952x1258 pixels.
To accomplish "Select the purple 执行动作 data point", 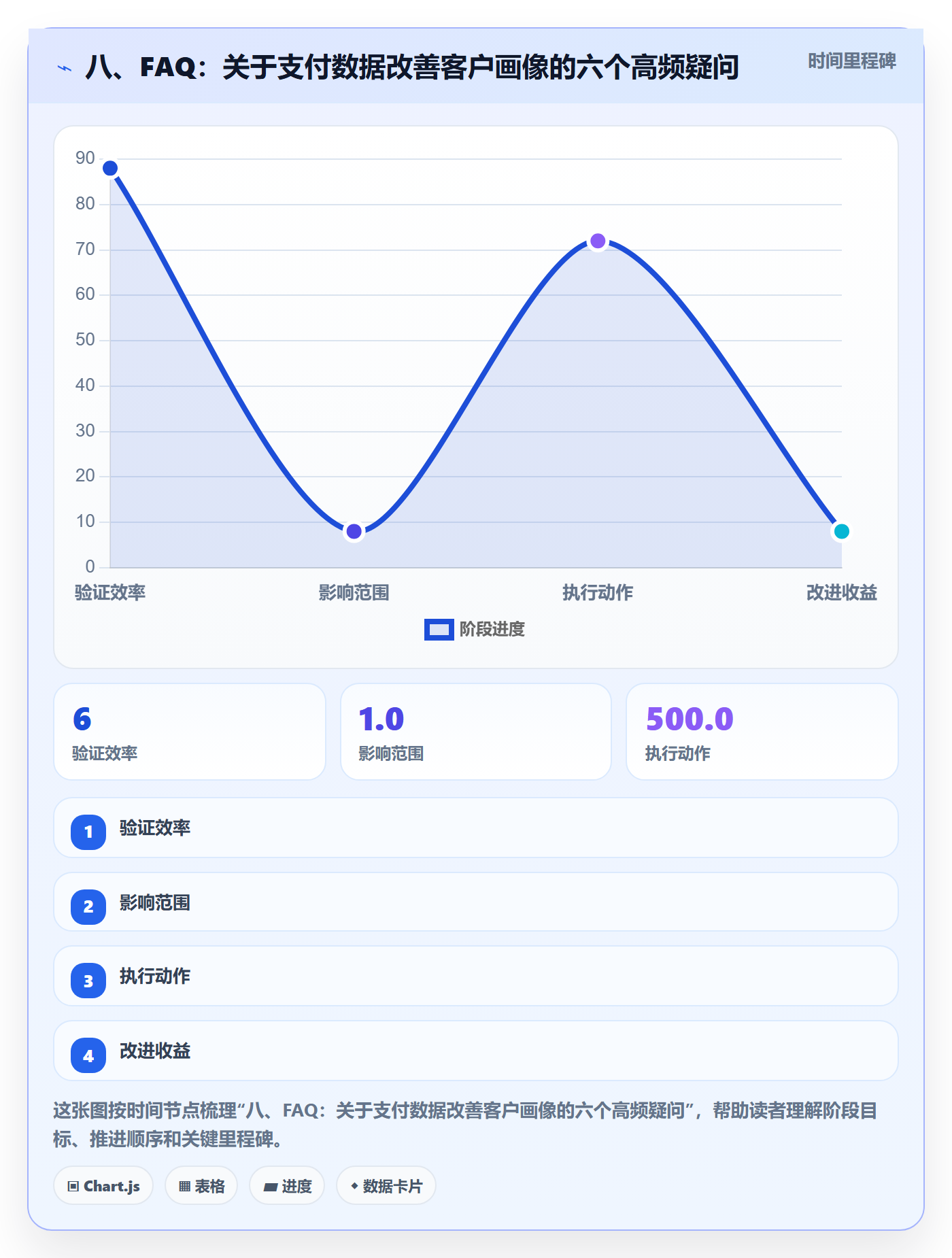I will tap(598, 241).
